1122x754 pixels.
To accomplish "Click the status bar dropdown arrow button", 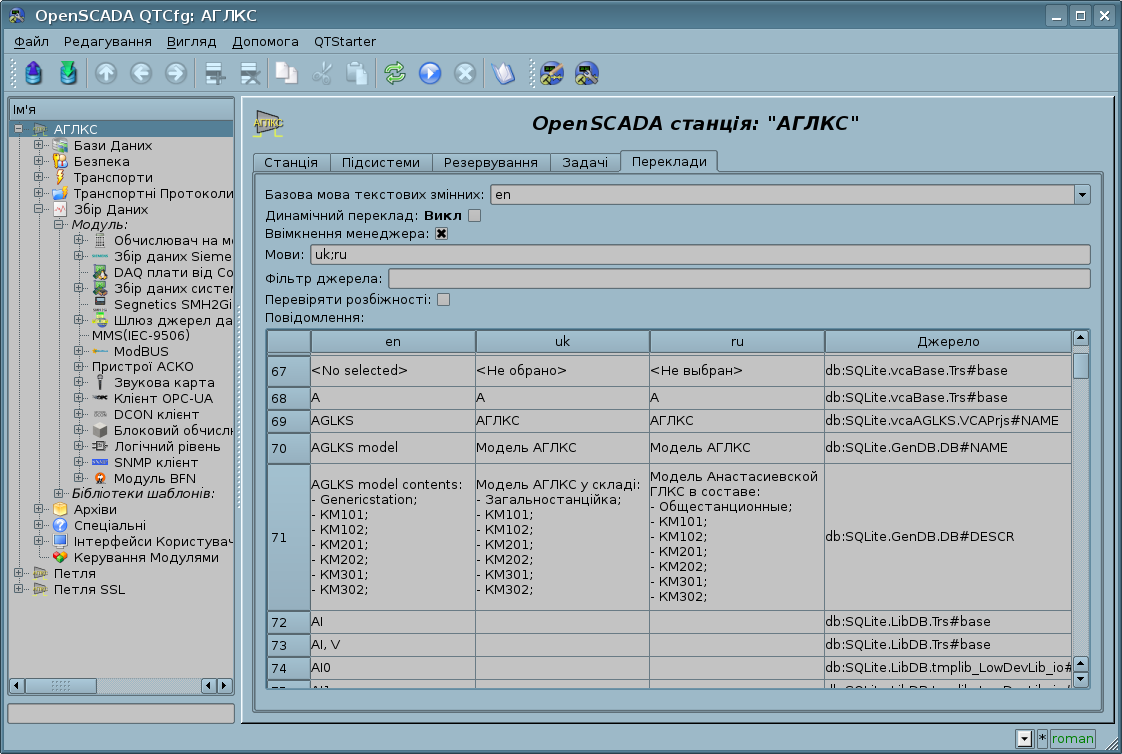I will click(x=1024, y=738).
